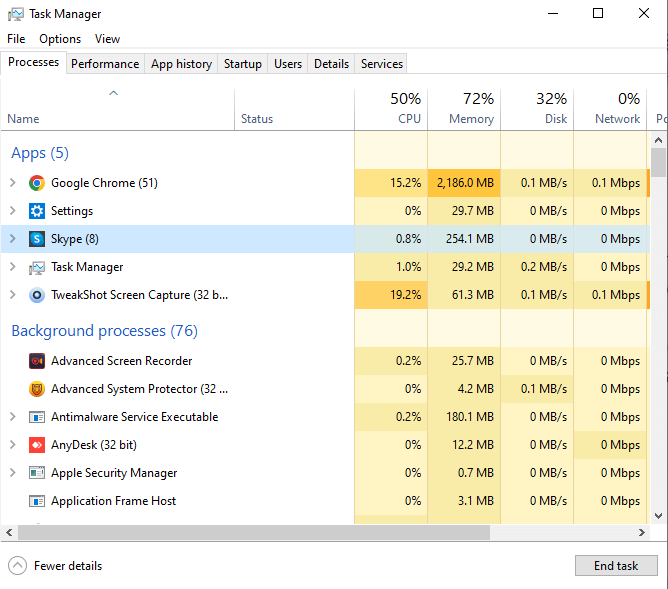Viewport: 668px width, 589px height.
Task: Switch to the Performance tab
Action: point(105,64)
